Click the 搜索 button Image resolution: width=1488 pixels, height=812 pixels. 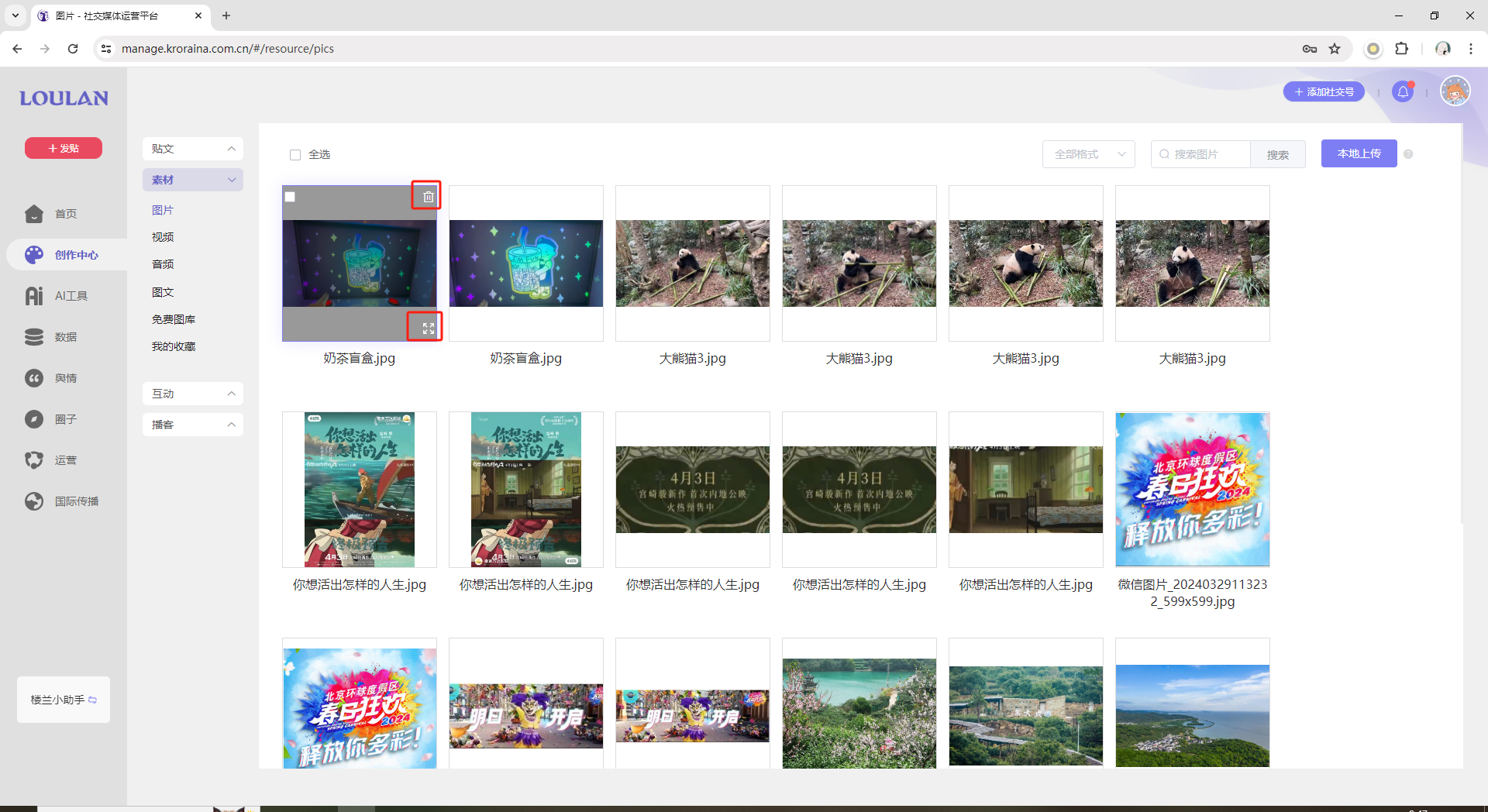click(x=1278, y=154)
